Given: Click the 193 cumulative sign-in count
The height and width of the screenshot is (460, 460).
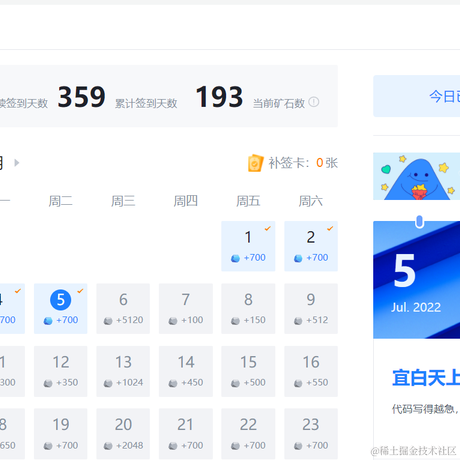Looking at the screenshot, I should [219, 97].
